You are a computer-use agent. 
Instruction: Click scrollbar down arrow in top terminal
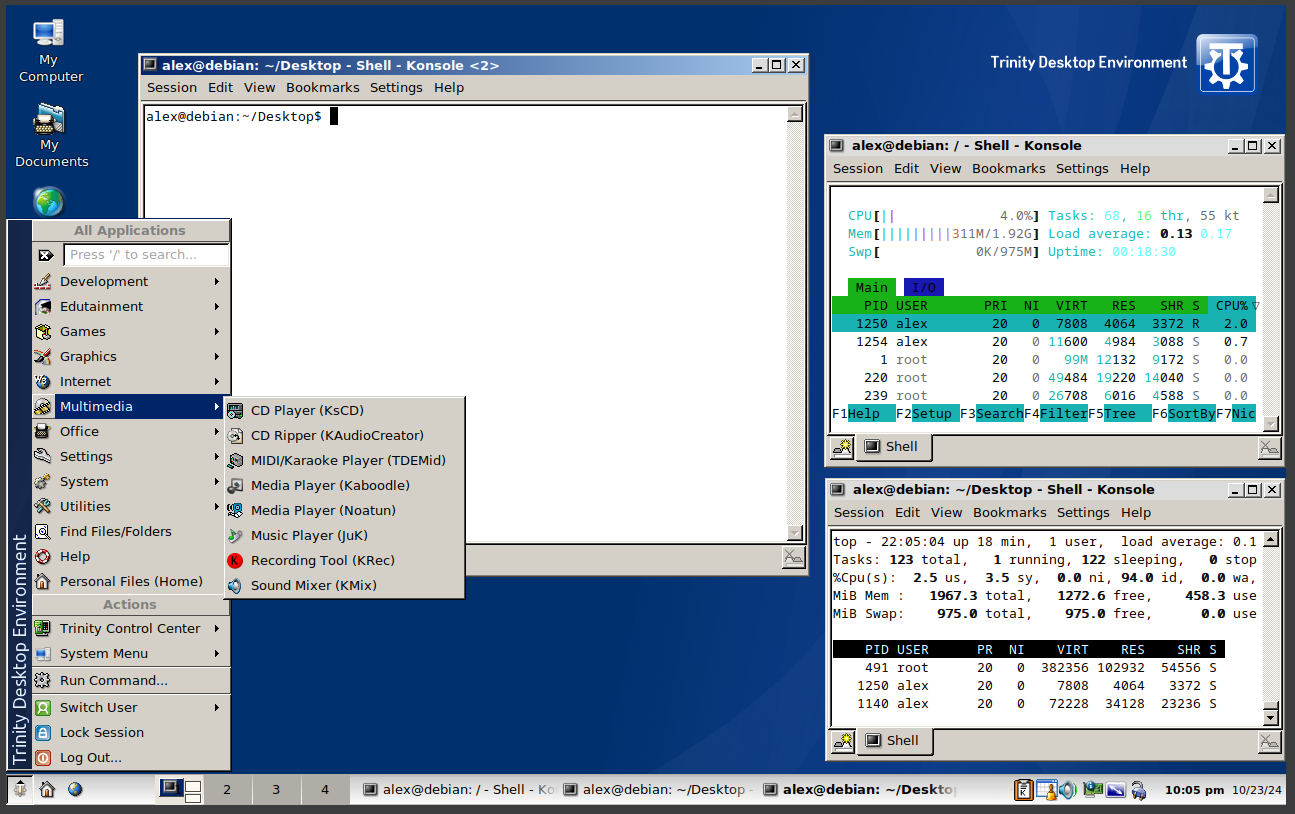pos(1271,717)
